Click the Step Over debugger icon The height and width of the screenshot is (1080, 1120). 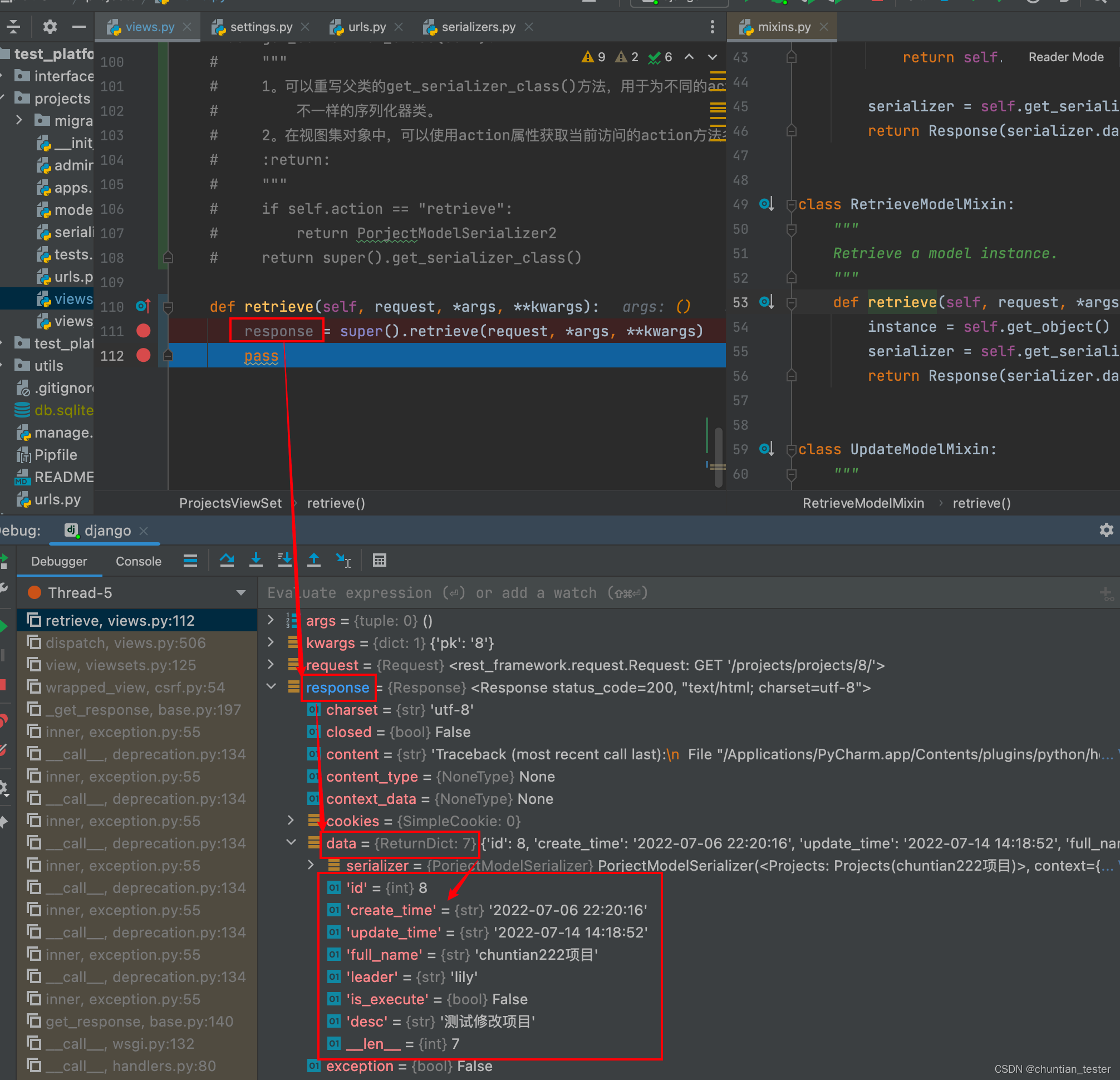[x=227, y=561]
